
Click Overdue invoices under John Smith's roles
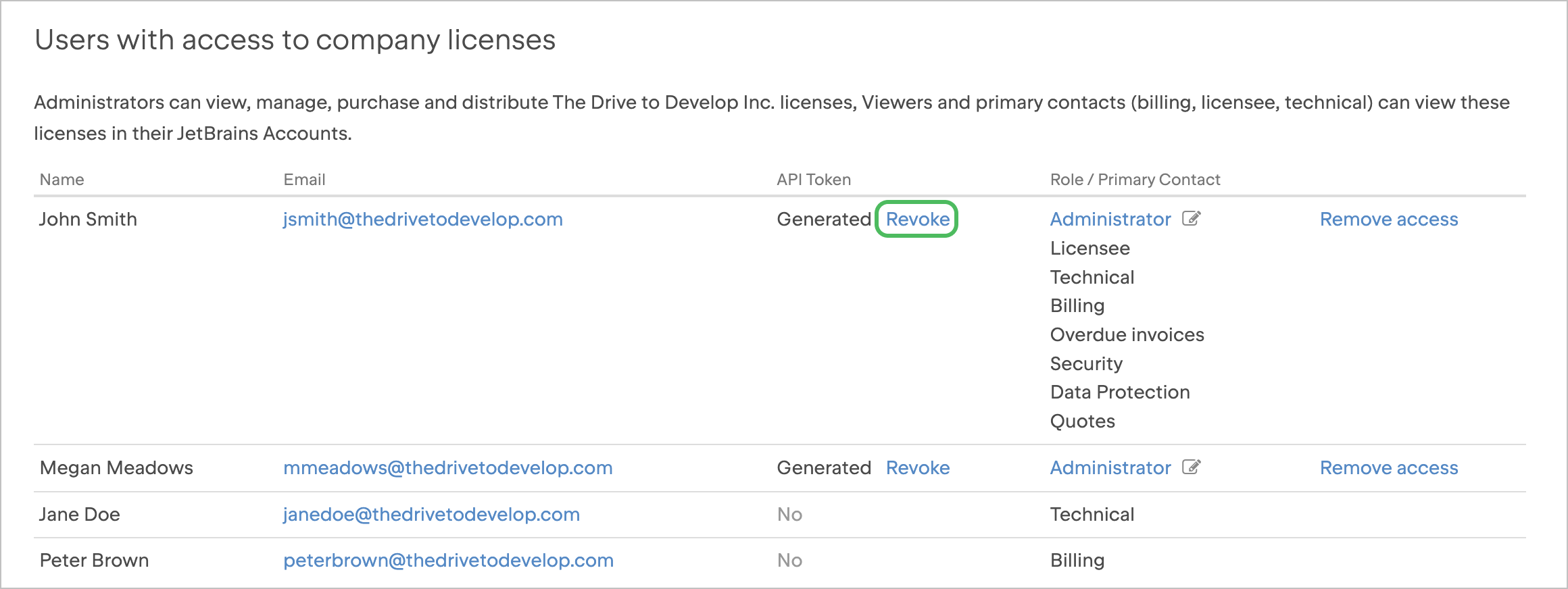click(1127, 335)
